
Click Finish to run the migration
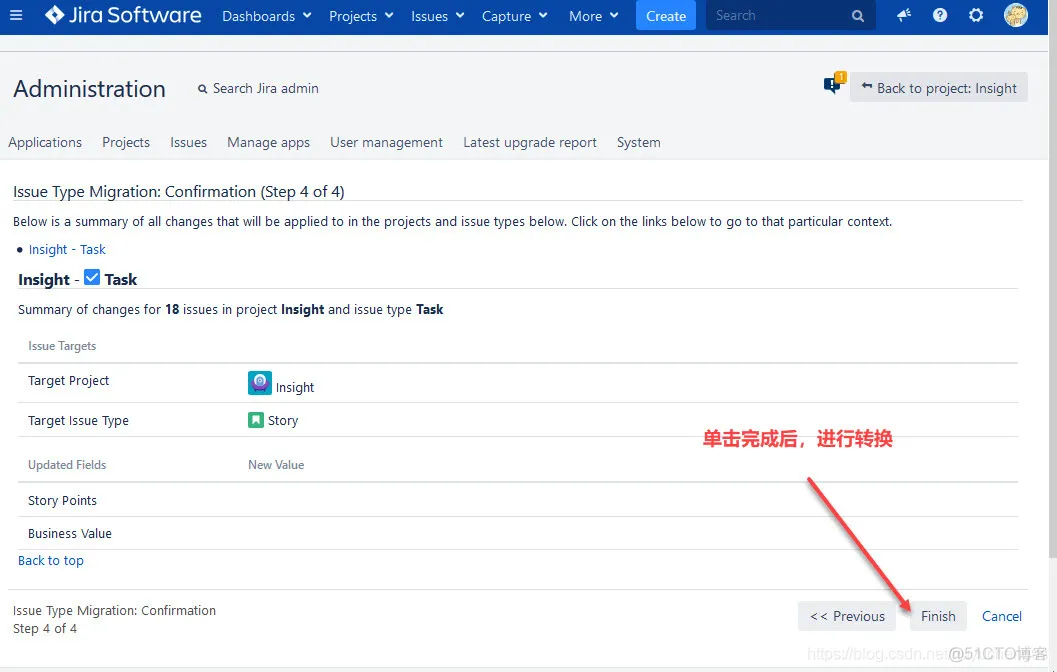(938, 616)
